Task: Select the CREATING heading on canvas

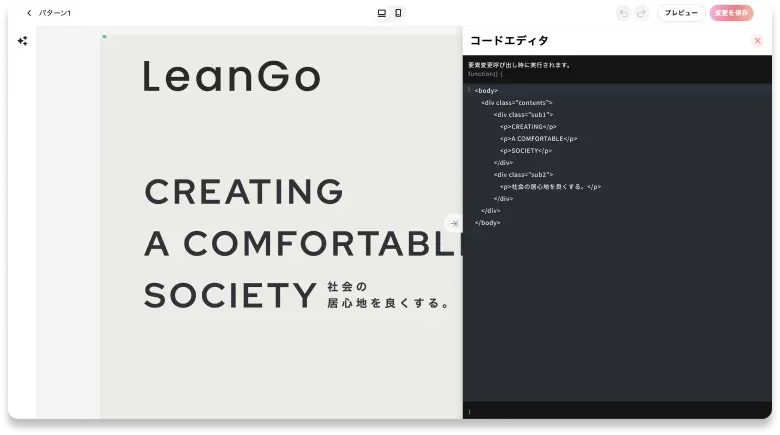Action: point(243,191)
